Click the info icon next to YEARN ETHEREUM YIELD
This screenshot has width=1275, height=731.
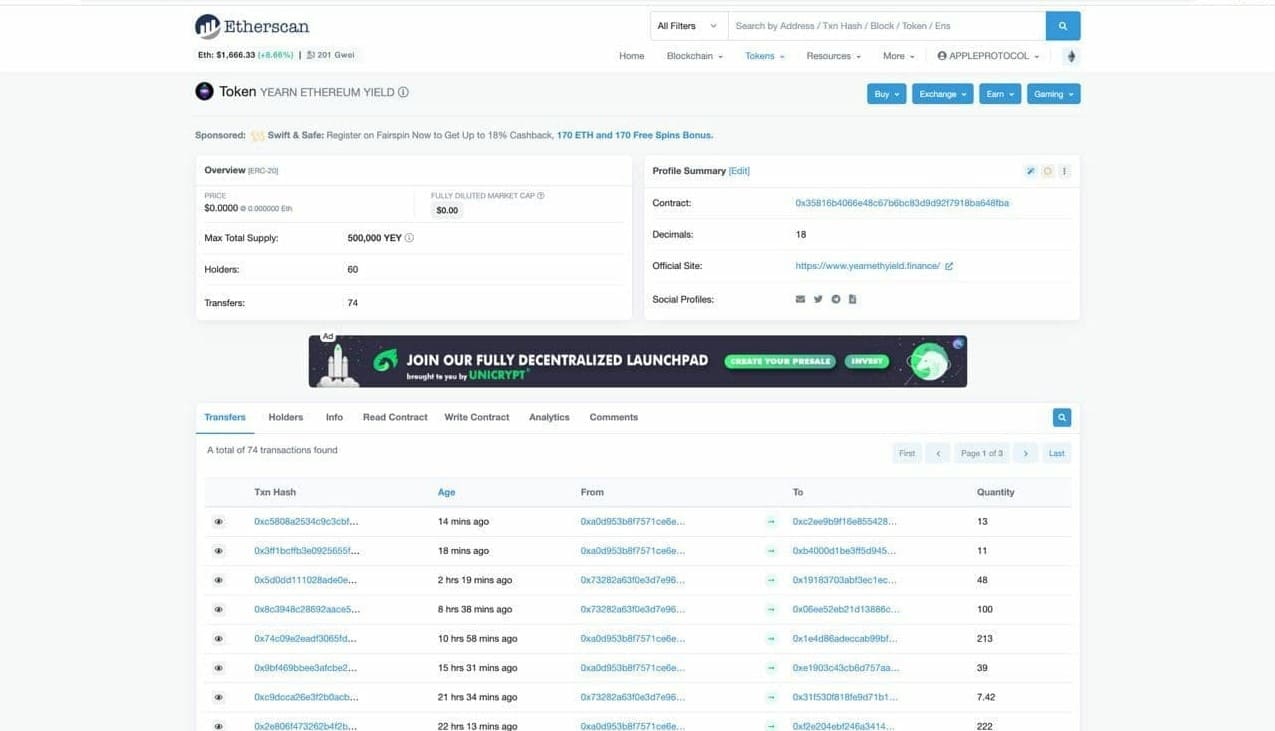tap(403, 92)
